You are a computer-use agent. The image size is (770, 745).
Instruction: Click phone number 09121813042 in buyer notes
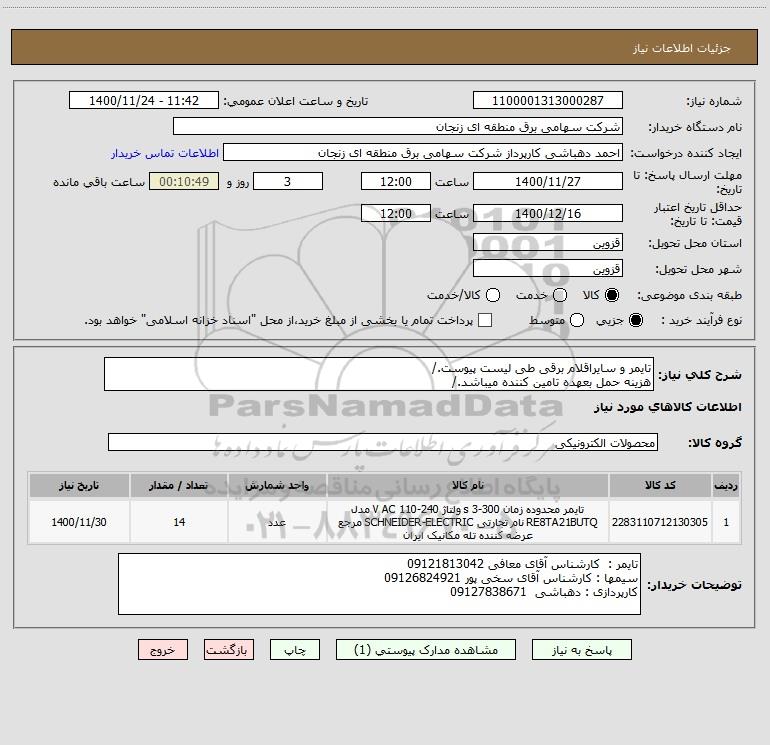[x=445, y=563]
